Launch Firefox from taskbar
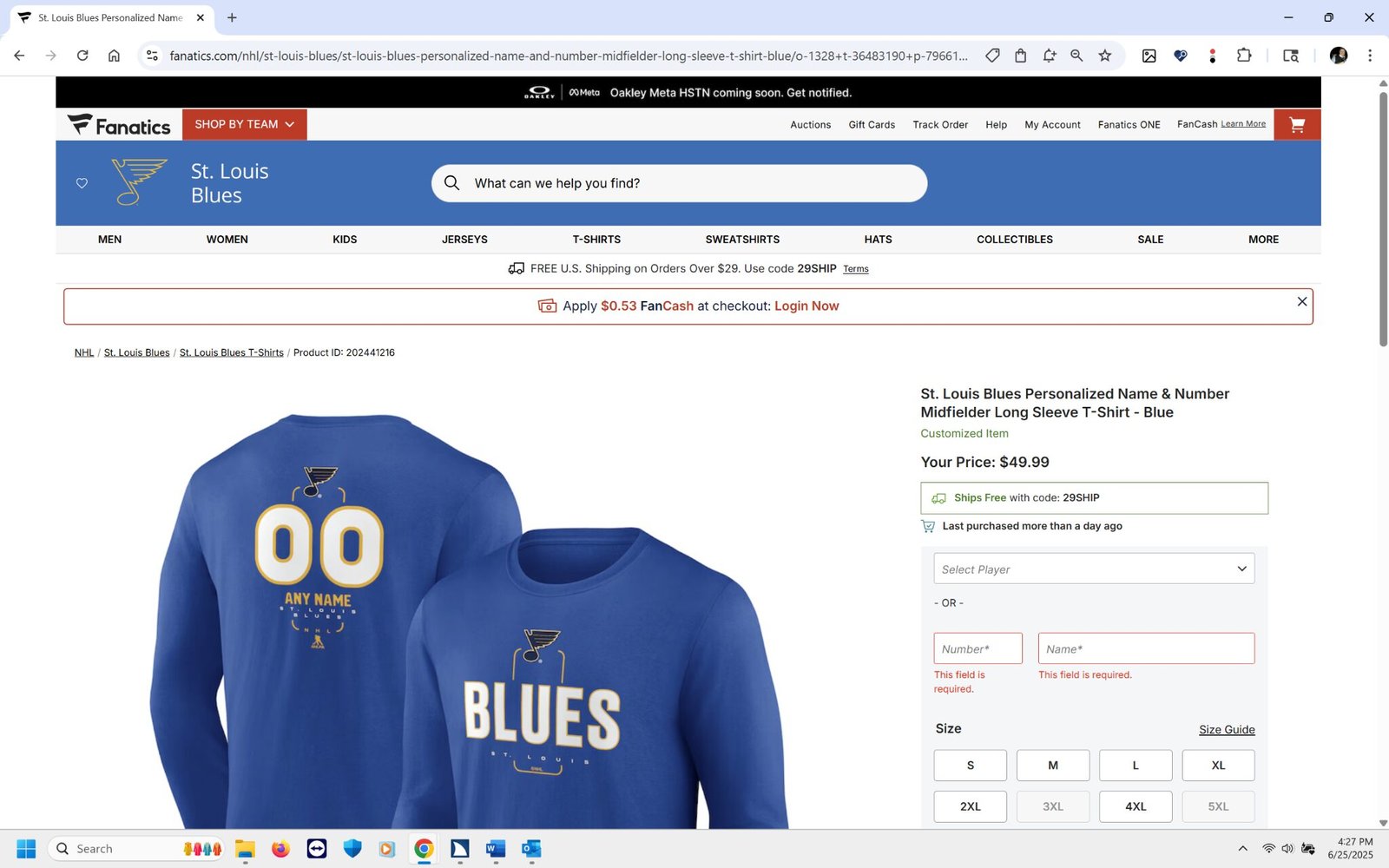 coord(280,849)
